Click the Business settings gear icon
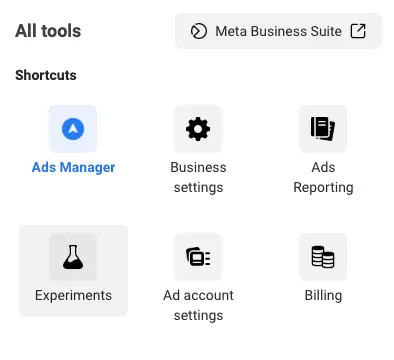Viewport: 394px width, 360px height. [198, 129]
